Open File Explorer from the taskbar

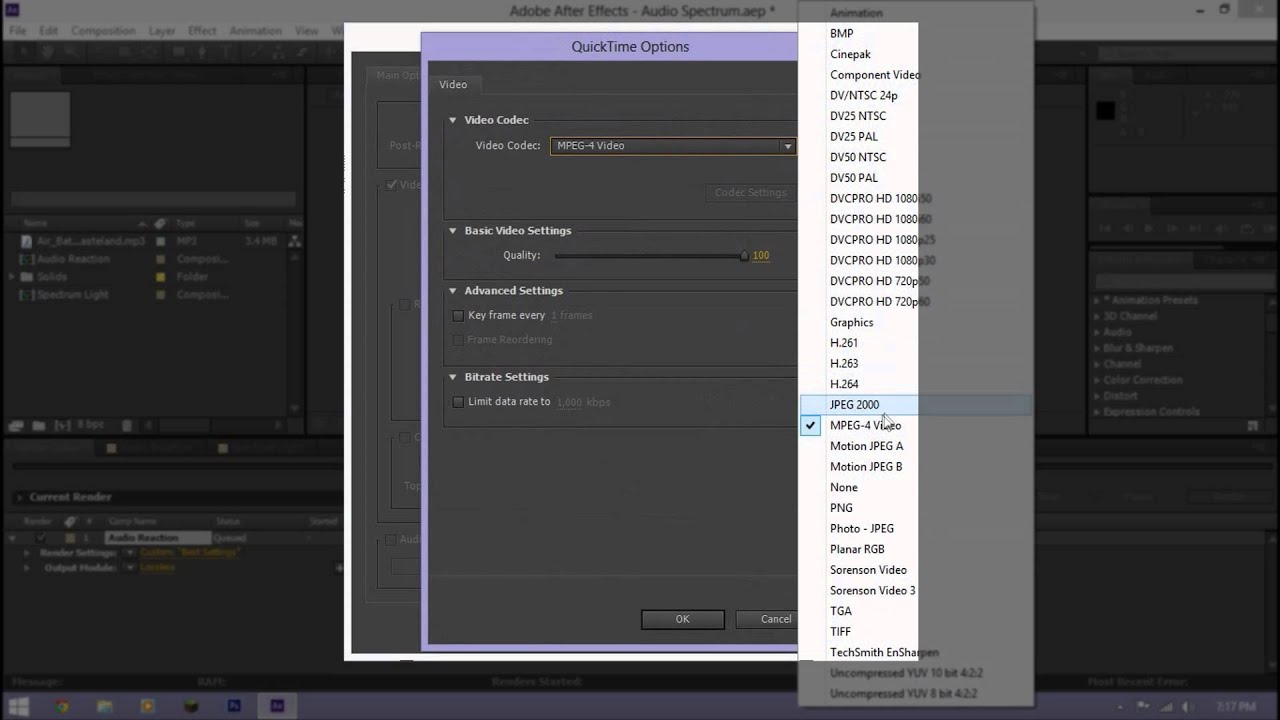105,706
